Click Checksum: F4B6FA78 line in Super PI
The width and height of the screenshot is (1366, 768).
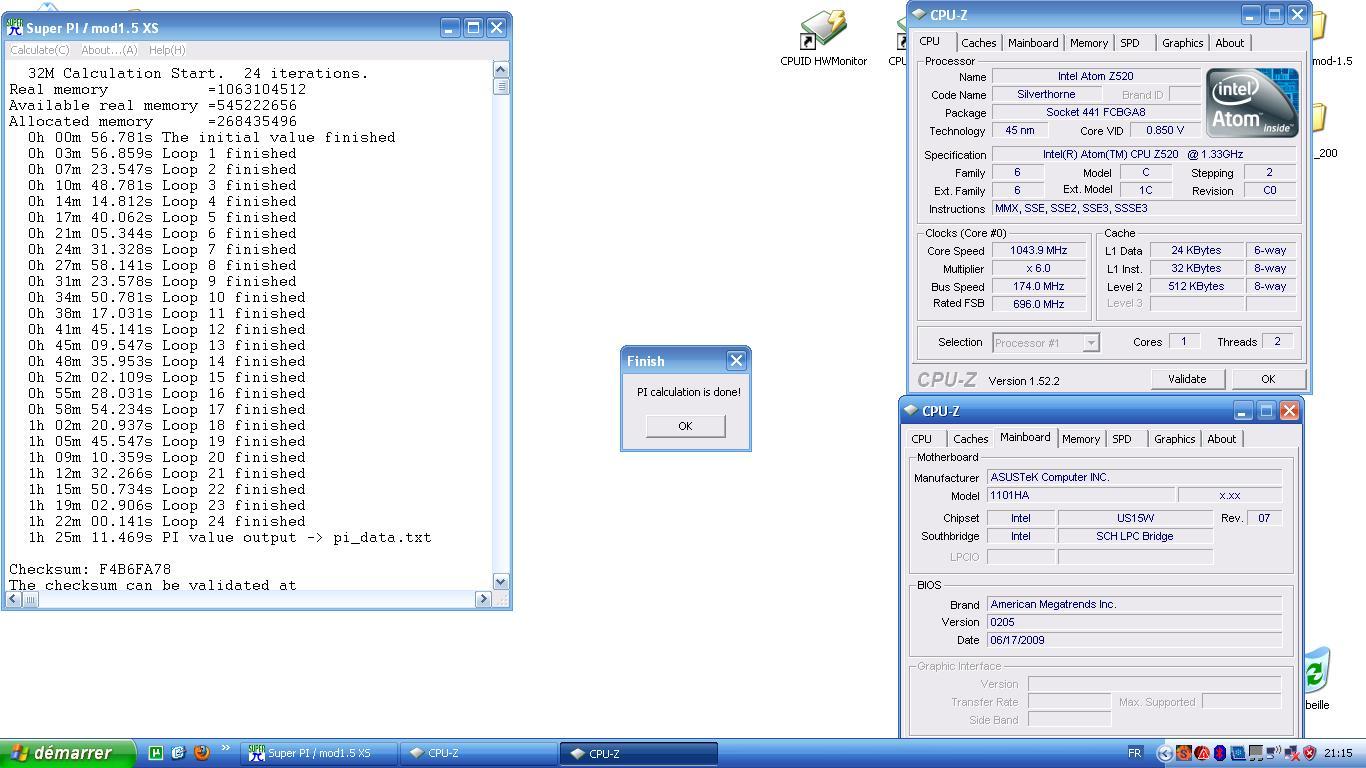pos(90,569)
